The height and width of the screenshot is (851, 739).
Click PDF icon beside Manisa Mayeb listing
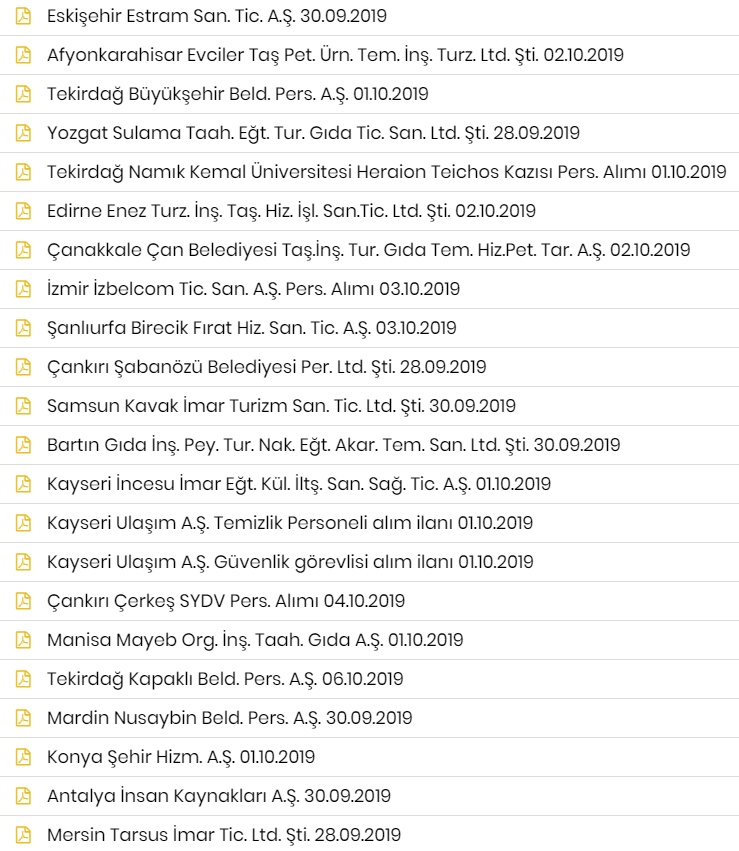click(x=23, y=640)
